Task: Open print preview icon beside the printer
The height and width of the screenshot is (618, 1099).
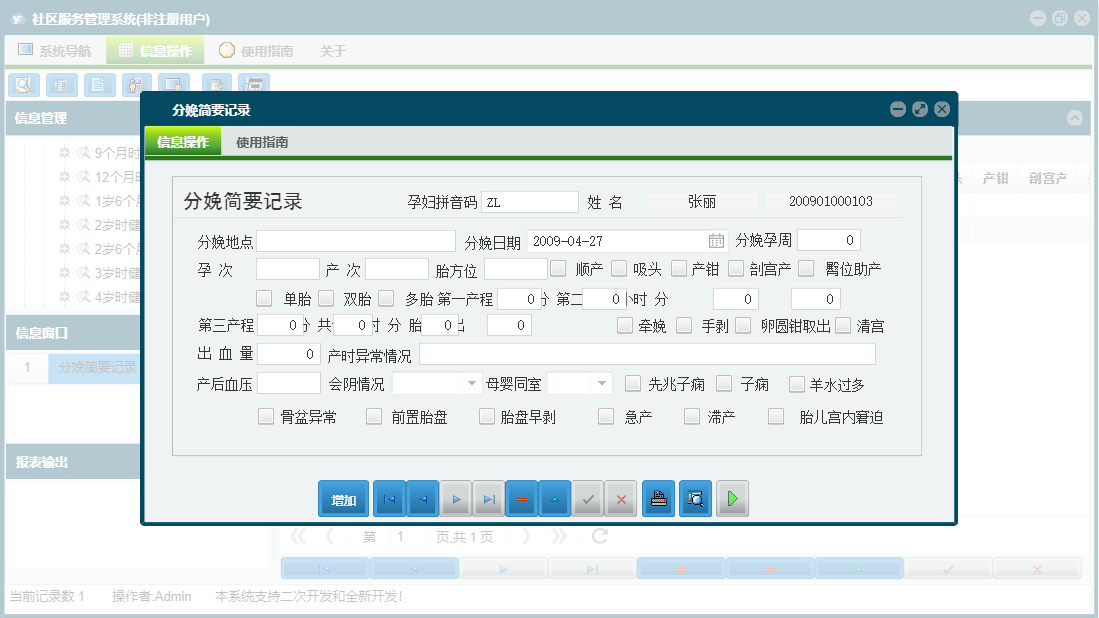Action: point(694,499)
